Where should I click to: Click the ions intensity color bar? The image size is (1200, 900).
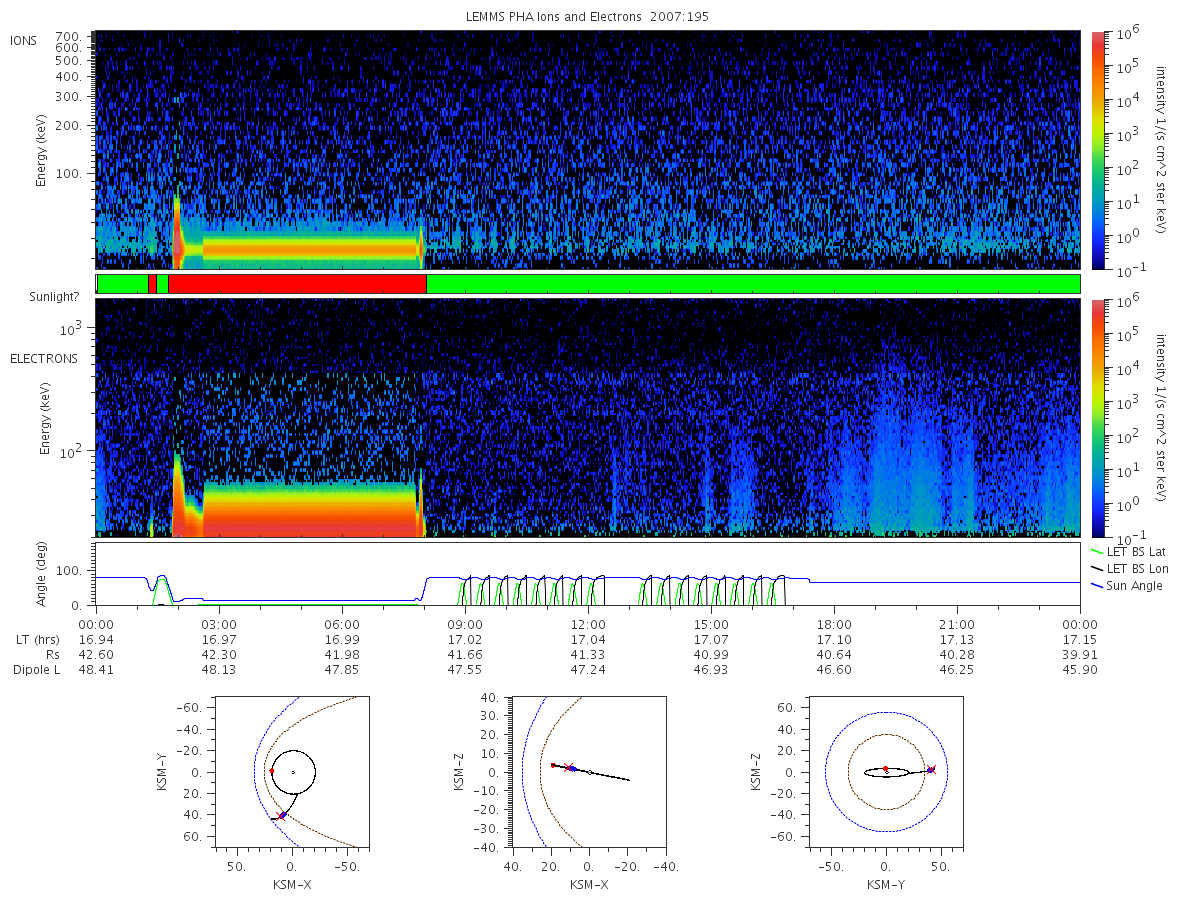coord(1097,149)
